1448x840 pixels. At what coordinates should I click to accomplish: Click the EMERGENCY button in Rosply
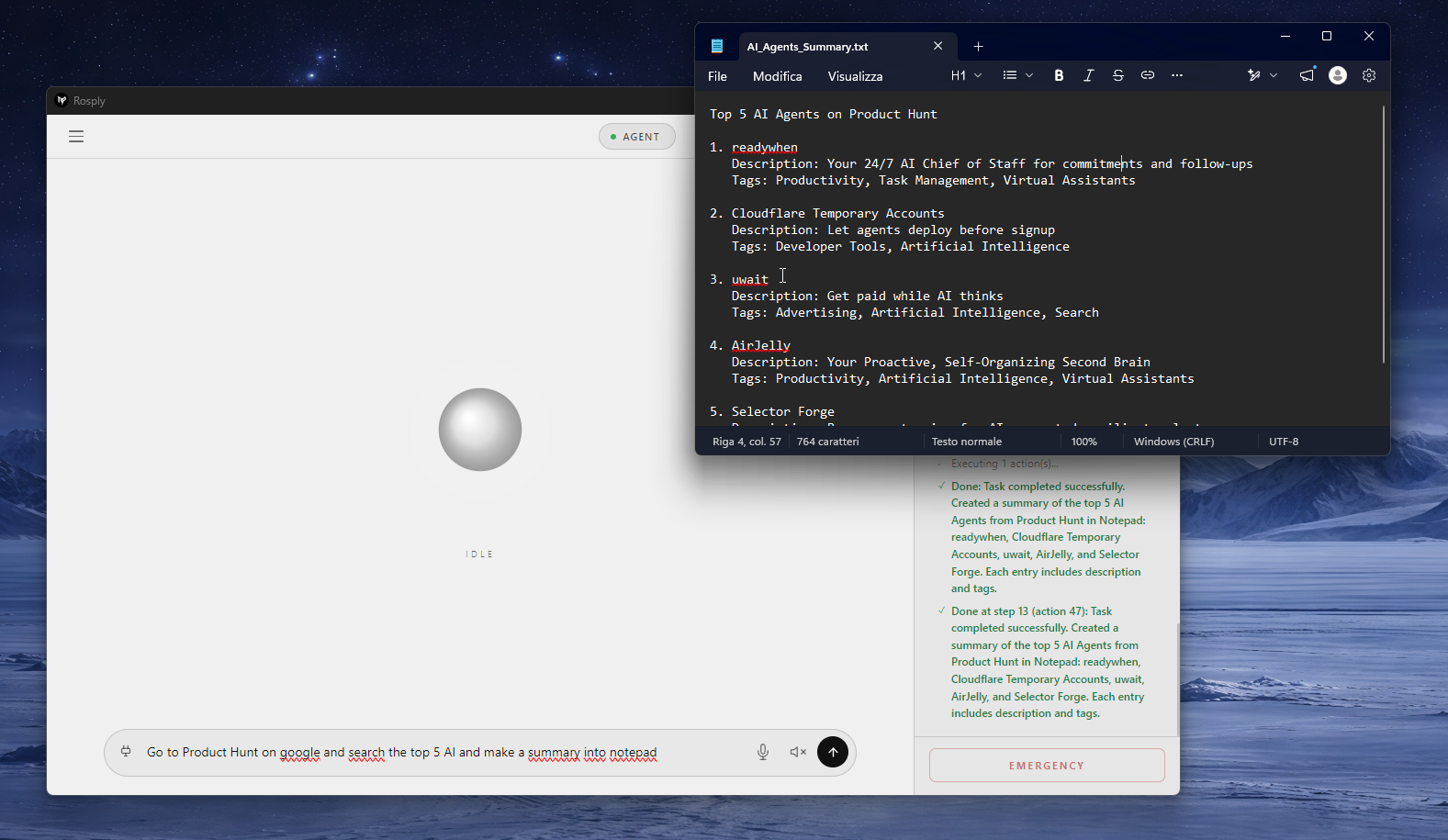[1047, 765]
